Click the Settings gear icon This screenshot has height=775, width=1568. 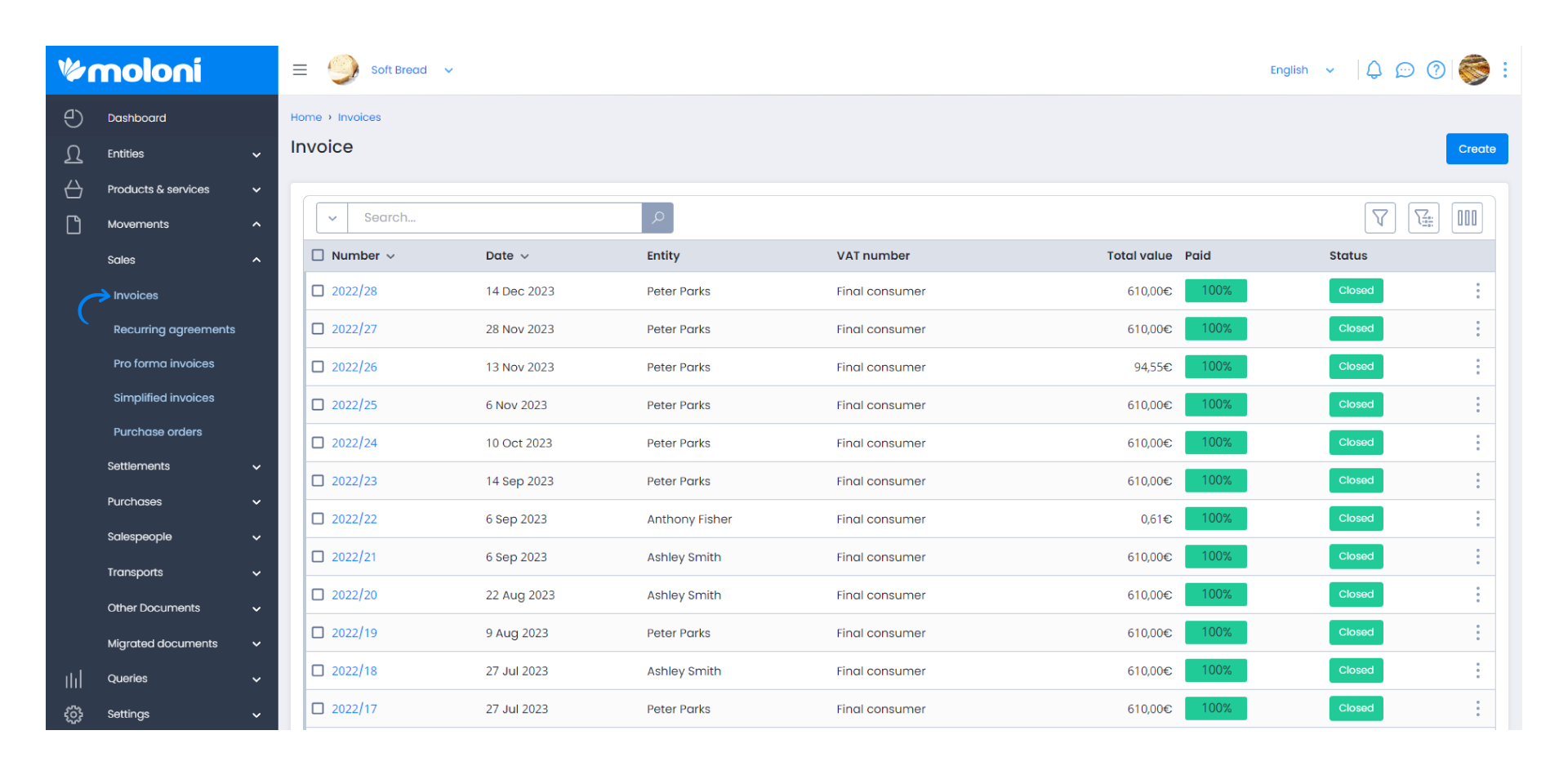pos(73,715)
